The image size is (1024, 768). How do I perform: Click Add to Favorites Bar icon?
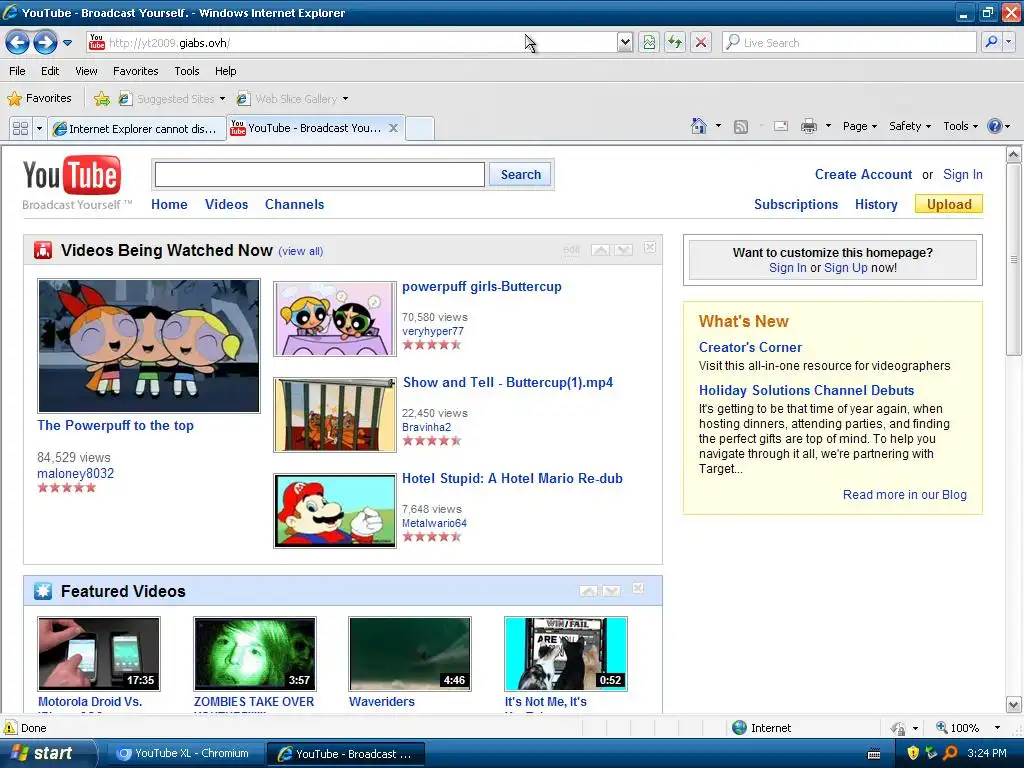102,99
